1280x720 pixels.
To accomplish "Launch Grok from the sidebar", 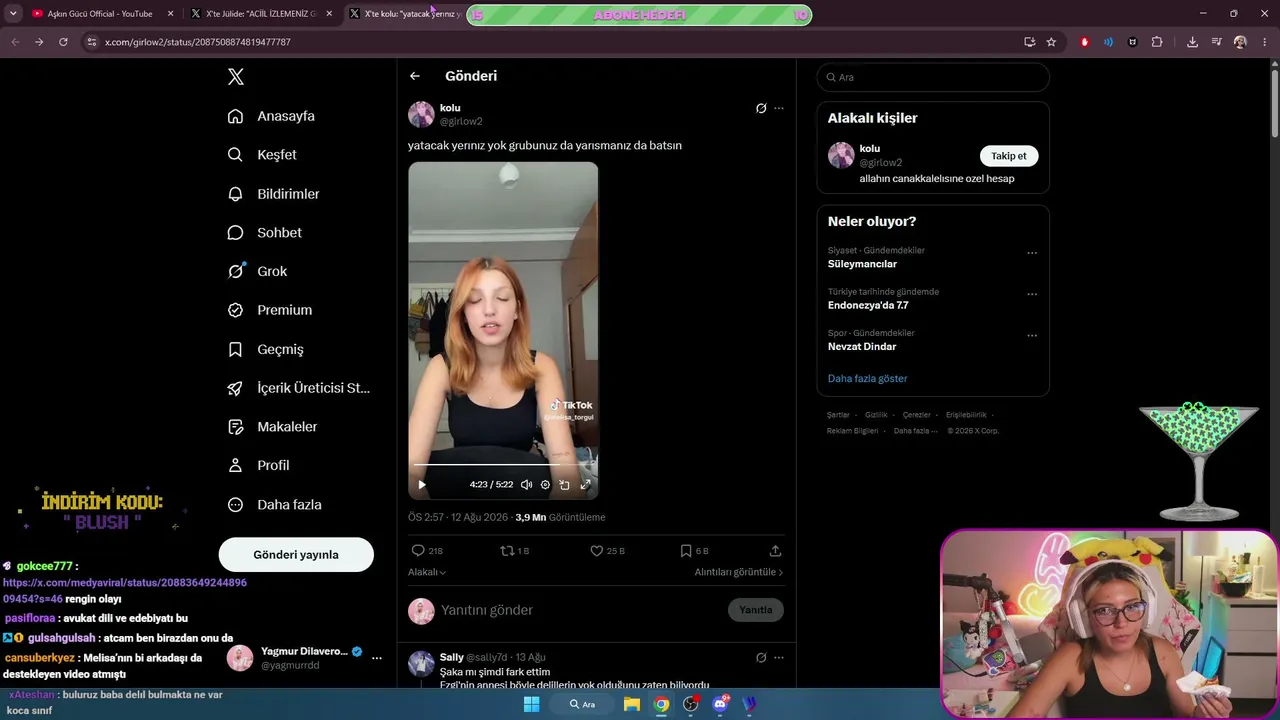I will pyautogui.click(x=257, y=271).
